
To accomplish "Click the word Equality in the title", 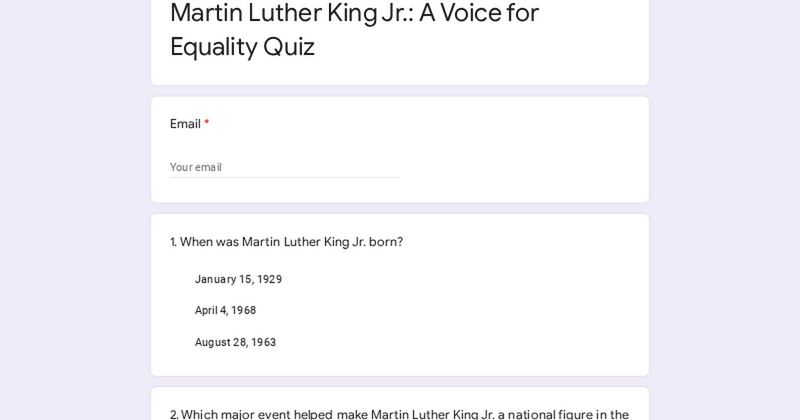I will click(213, 46).
